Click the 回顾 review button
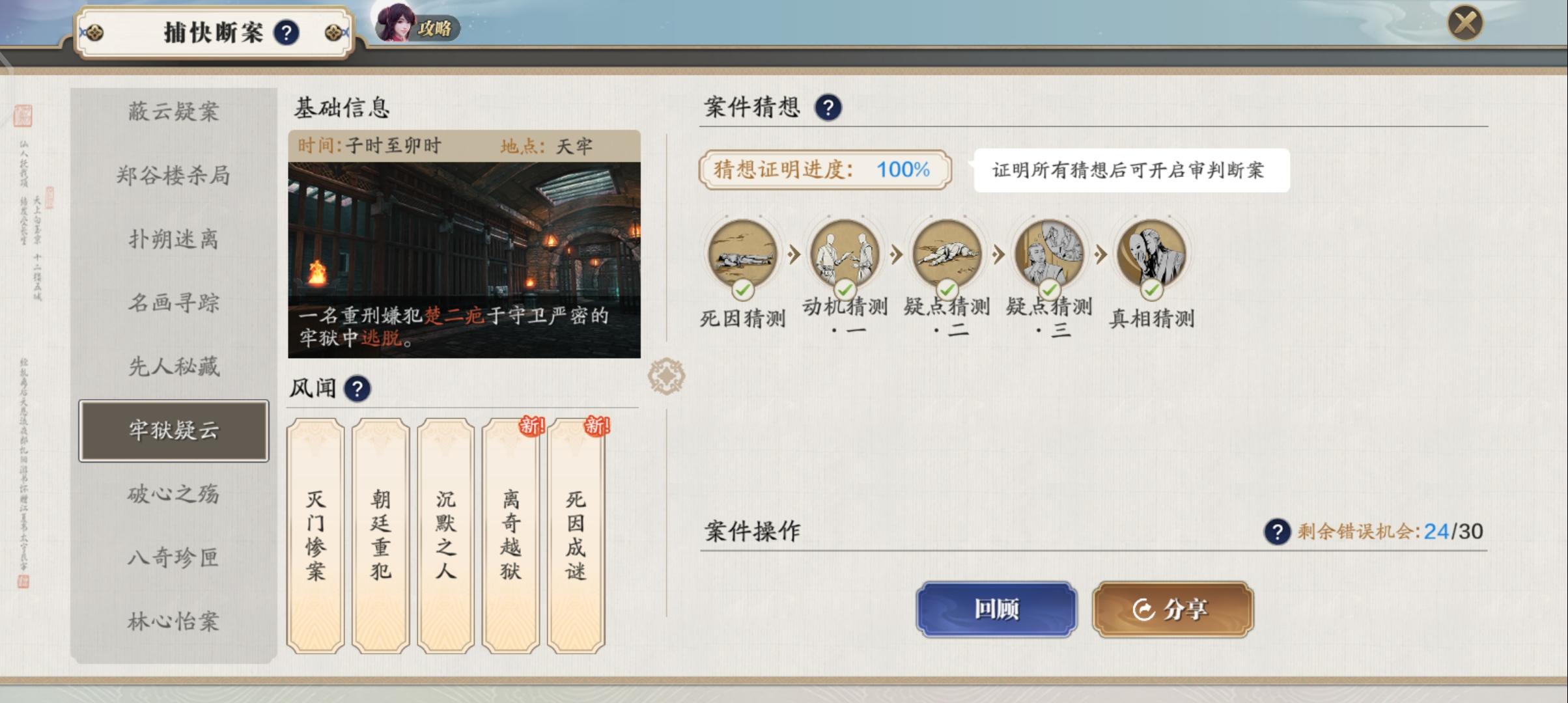Viewport: 1568px width, 703px height. [x=996, y=609]
